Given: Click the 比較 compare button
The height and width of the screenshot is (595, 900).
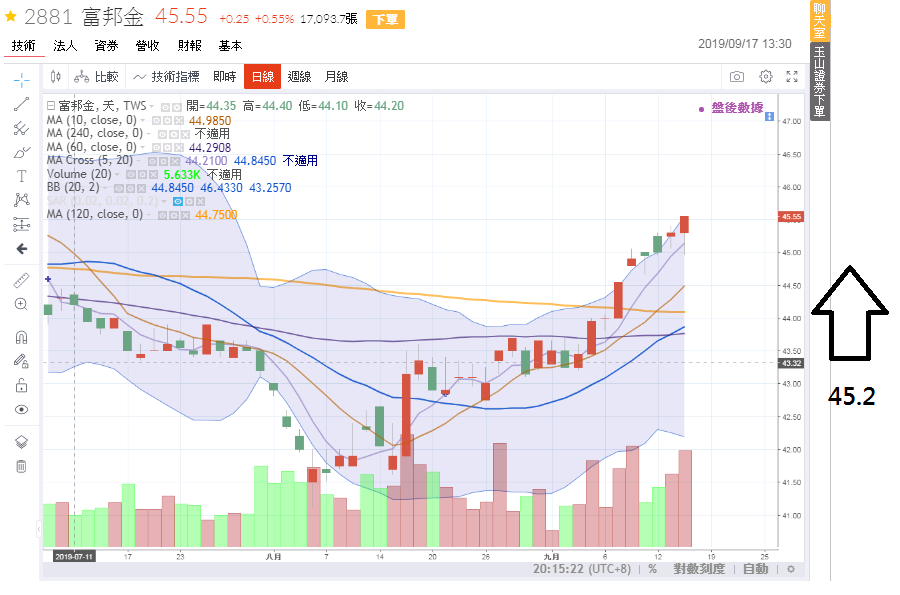Looking at the screenshot, I should (x=96, y=76).
